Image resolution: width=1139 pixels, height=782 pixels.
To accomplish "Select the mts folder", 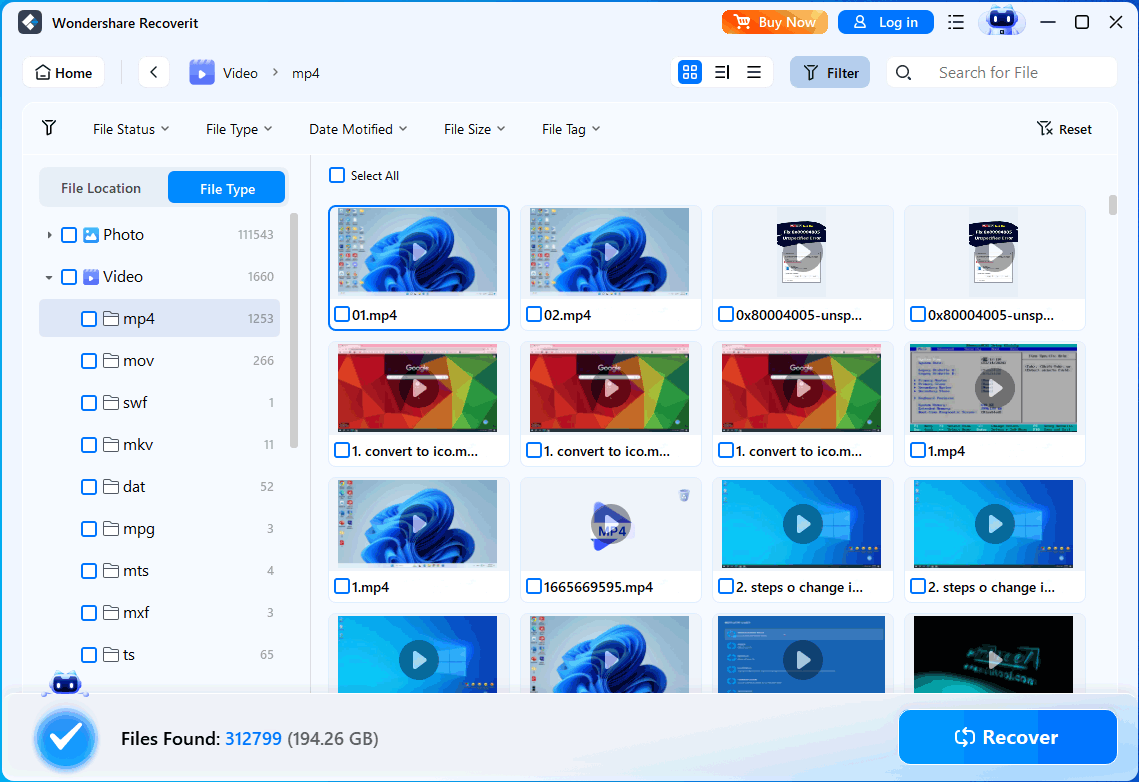I will [x=159, y=571].
